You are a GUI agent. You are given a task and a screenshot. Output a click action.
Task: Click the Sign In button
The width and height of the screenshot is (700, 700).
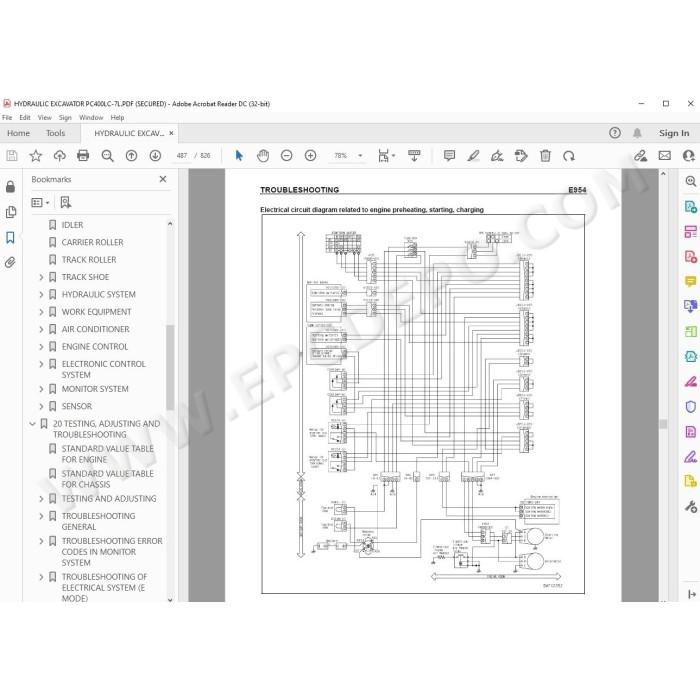click(x=674, y=133)
